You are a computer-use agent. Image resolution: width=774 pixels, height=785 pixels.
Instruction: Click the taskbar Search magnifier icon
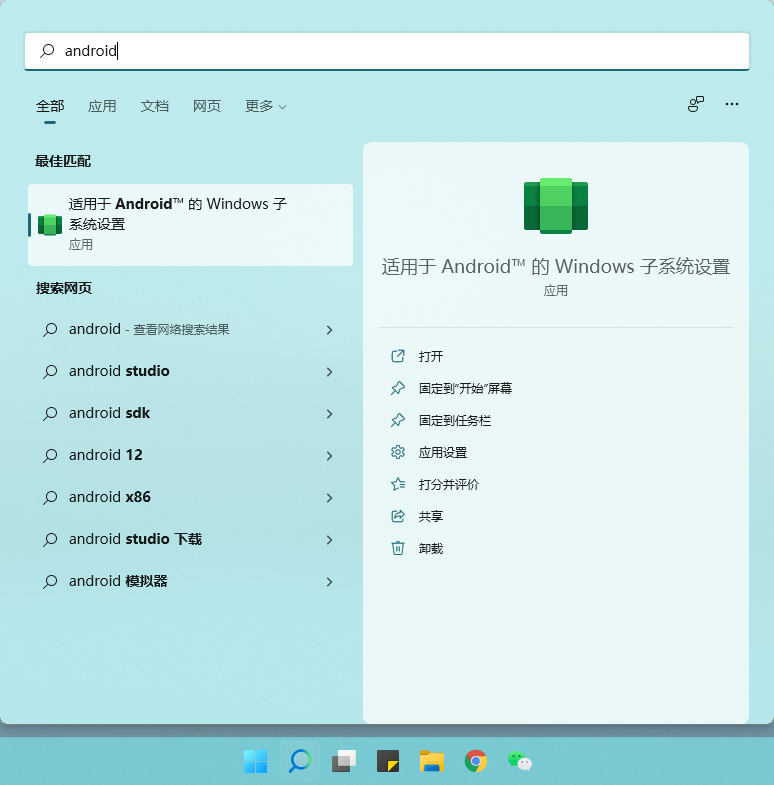[300, 761]
